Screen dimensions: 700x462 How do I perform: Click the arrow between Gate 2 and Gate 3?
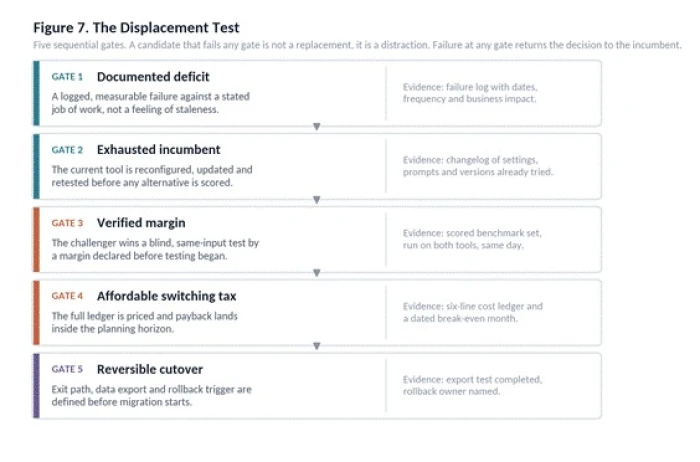[x=317, y=200]
